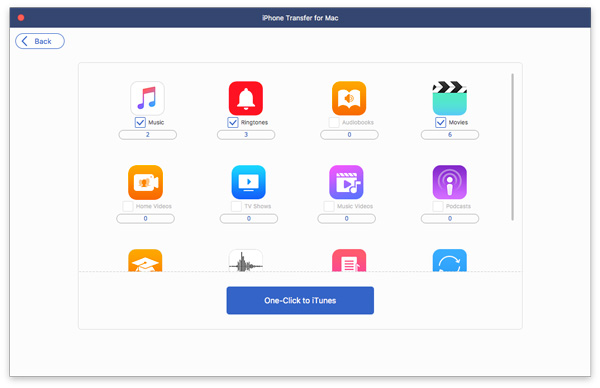Viewport: 600px width, 388px height.
Task: Click the Music count field showing 2
Action: pos(148,135)
